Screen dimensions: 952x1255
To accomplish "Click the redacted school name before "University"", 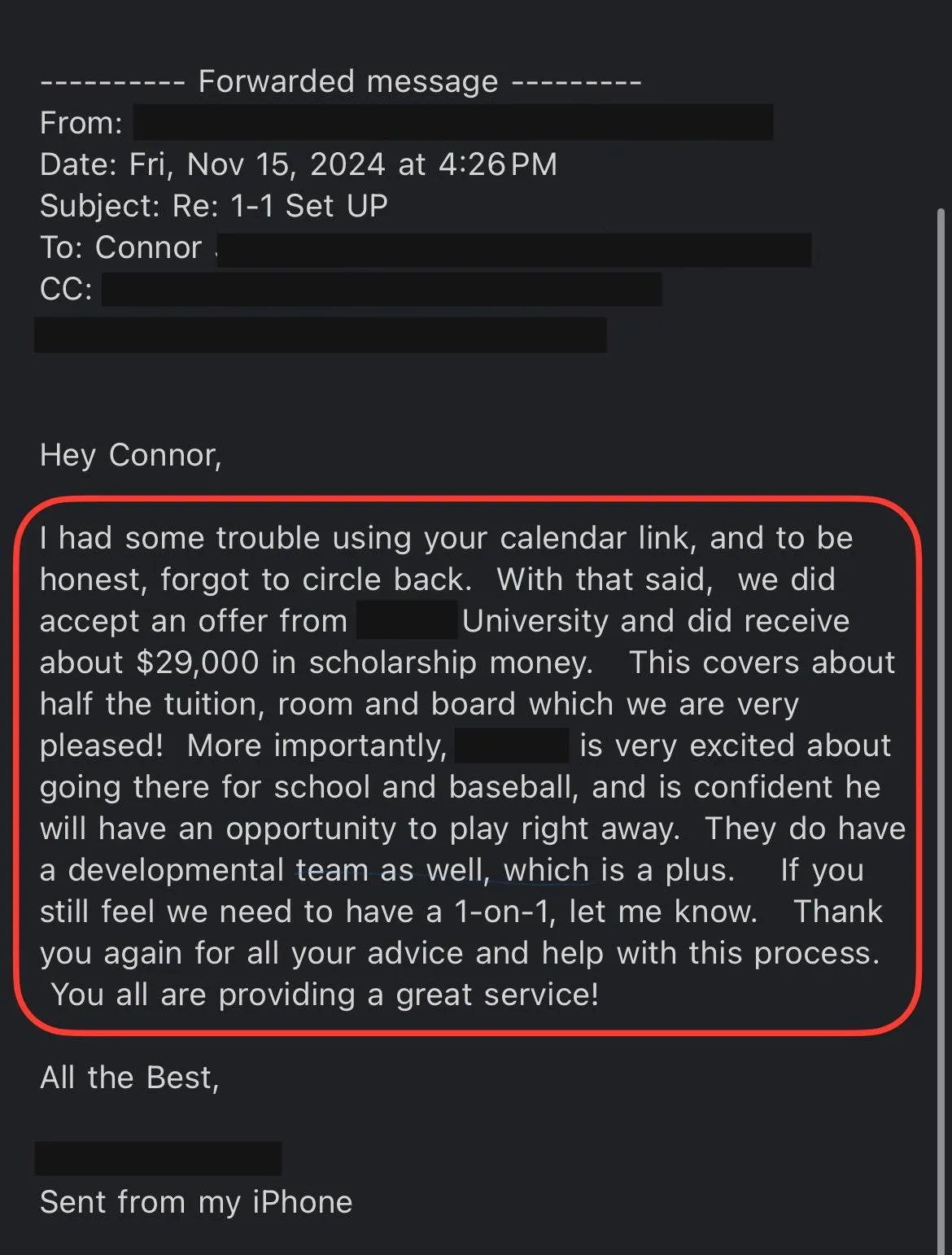I will (x=407, y=620).
